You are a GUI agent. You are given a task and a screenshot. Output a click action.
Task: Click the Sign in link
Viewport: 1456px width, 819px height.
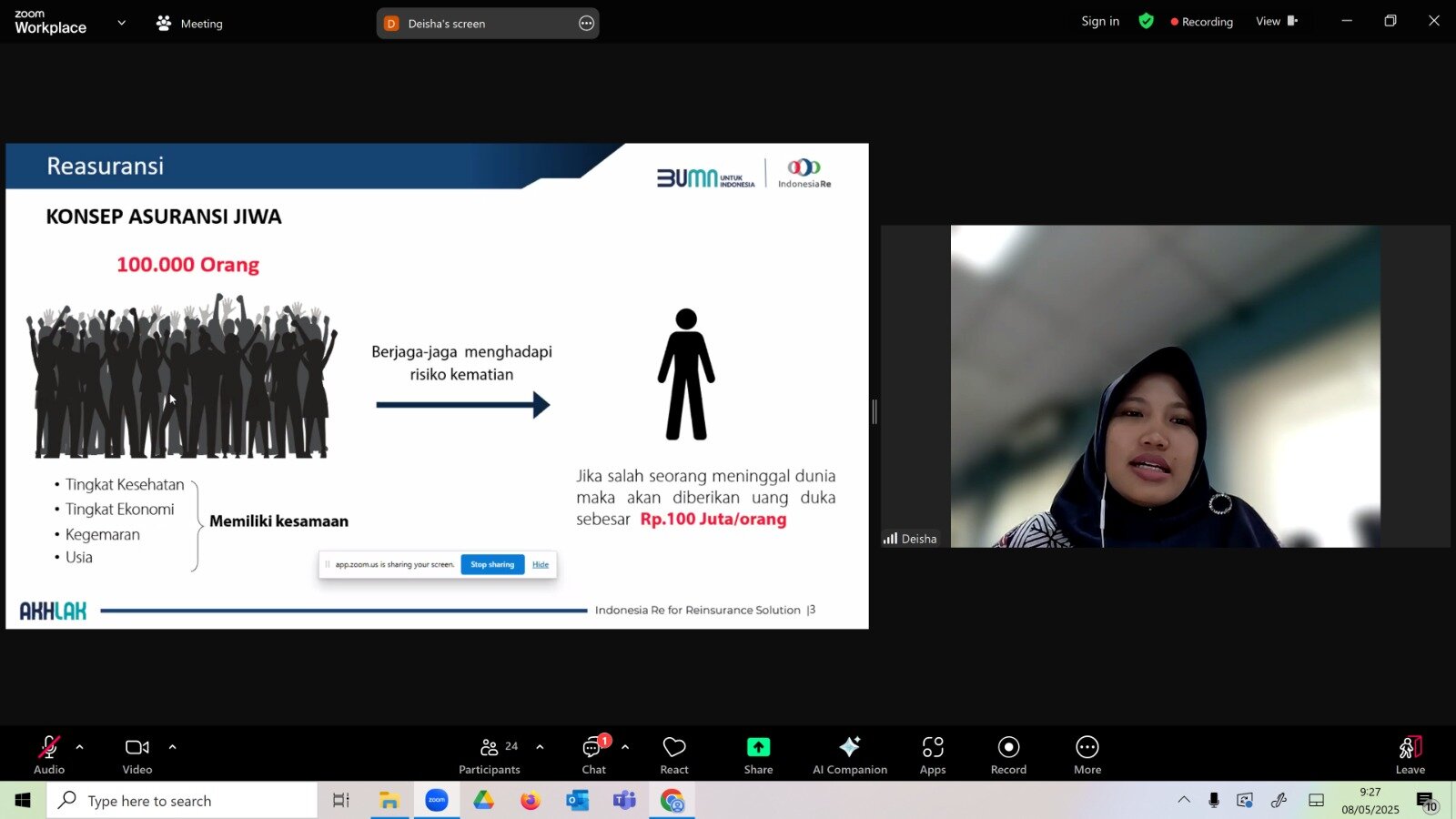[x=1100, y=21]
